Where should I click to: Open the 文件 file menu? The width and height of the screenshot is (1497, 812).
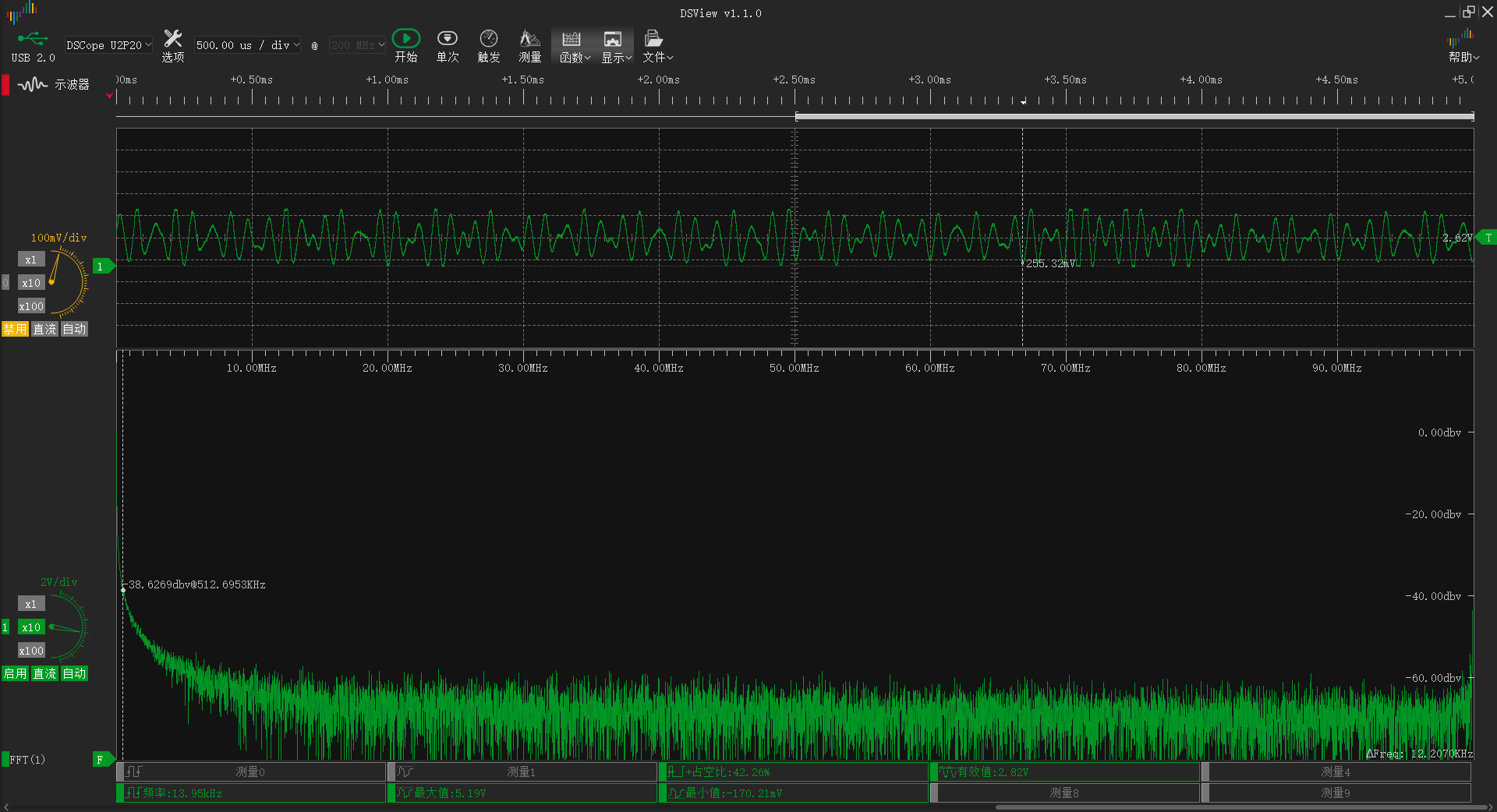point(657,45)
